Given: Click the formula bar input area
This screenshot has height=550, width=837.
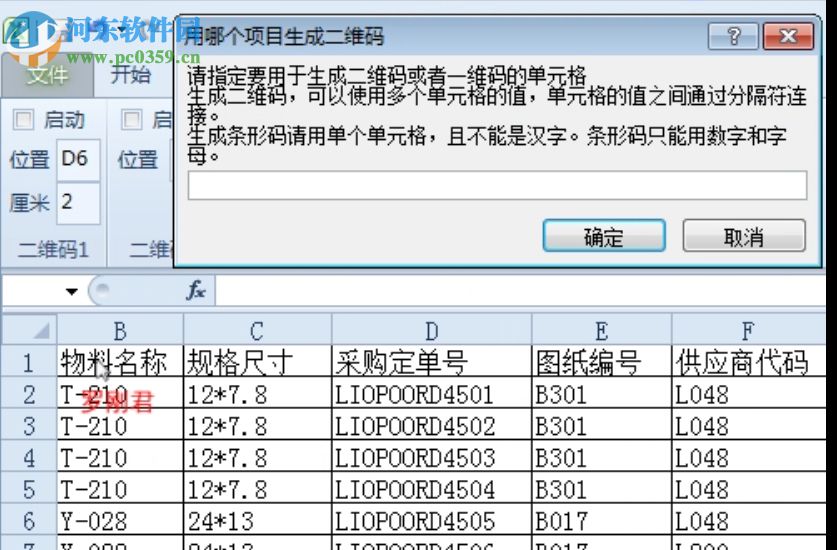Looking at the screenshot, I should click(520, 291).
